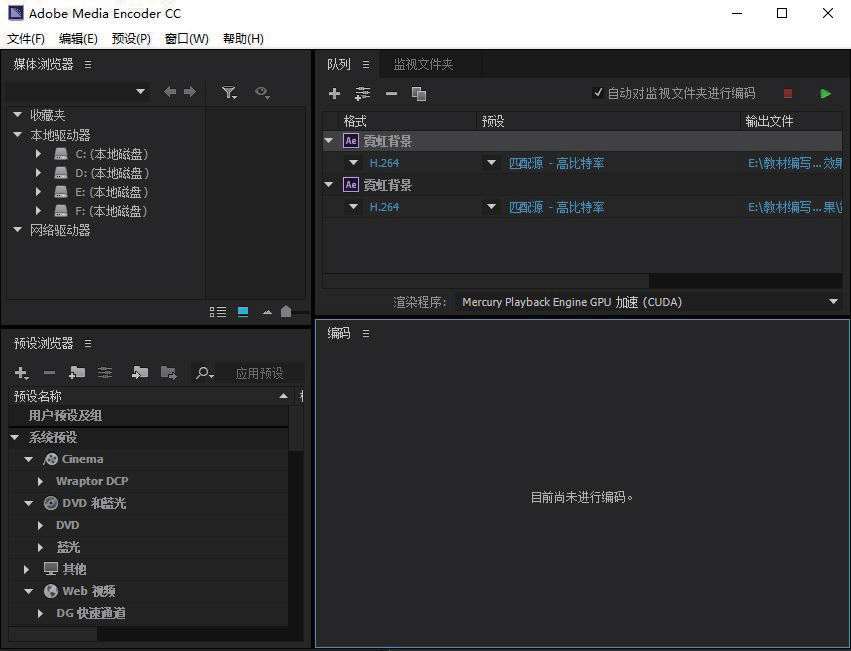
Task: Click the import presets folder icon
Action: click(x=140, y=373)
